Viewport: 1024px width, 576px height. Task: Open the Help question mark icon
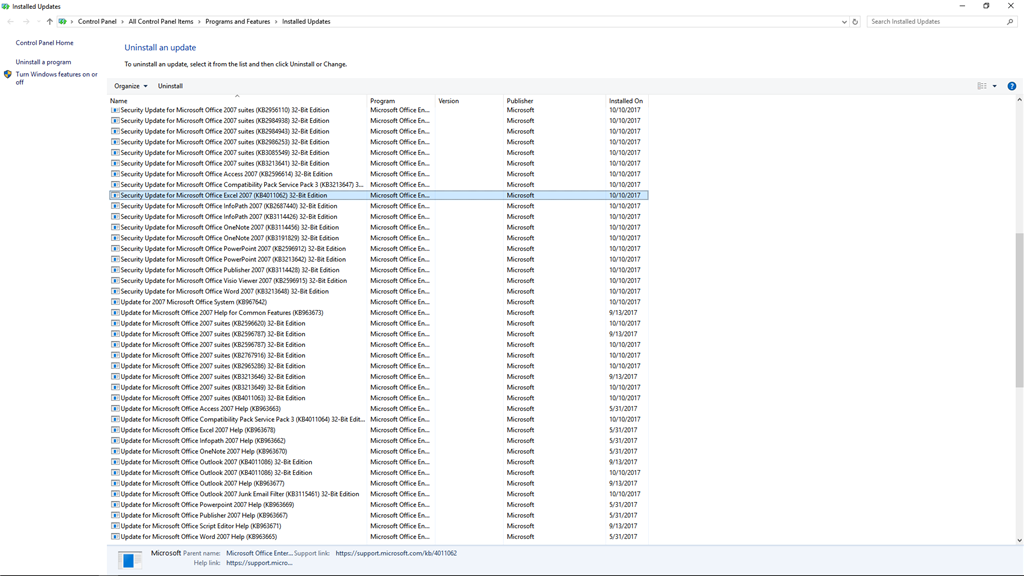[1012, 86]
